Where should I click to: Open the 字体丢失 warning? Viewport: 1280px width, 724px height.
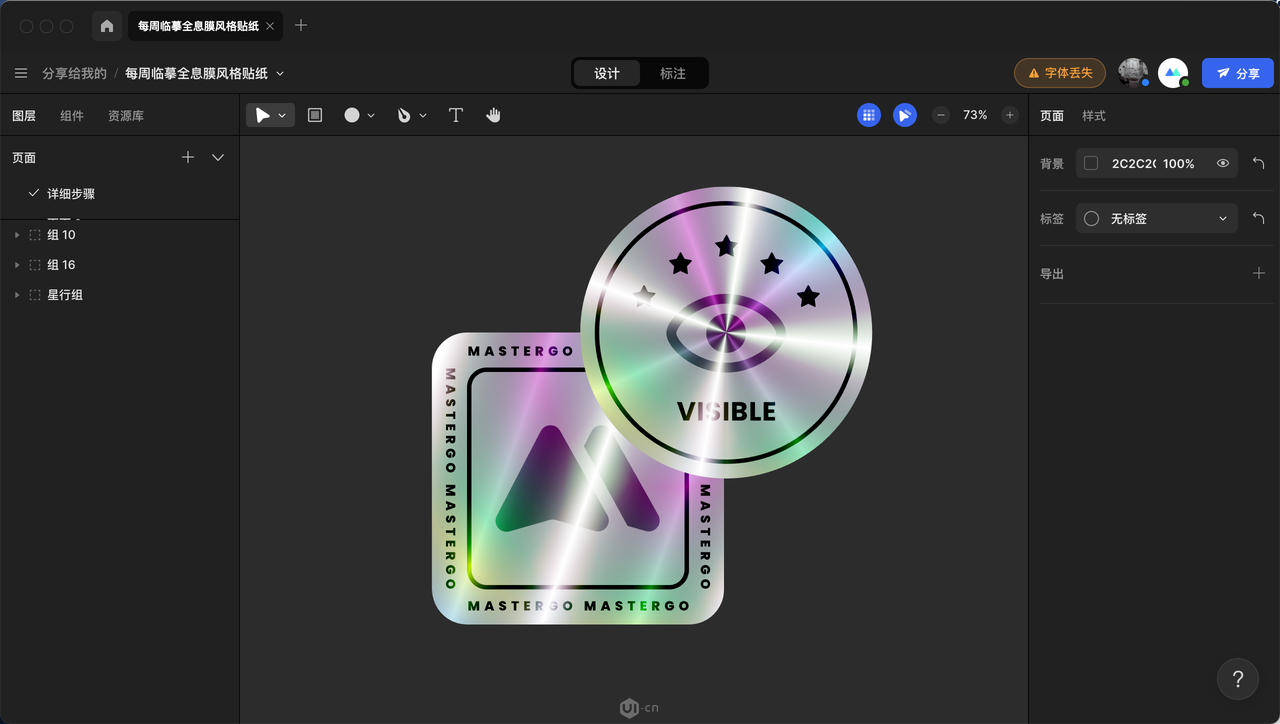click(1060, 73)
